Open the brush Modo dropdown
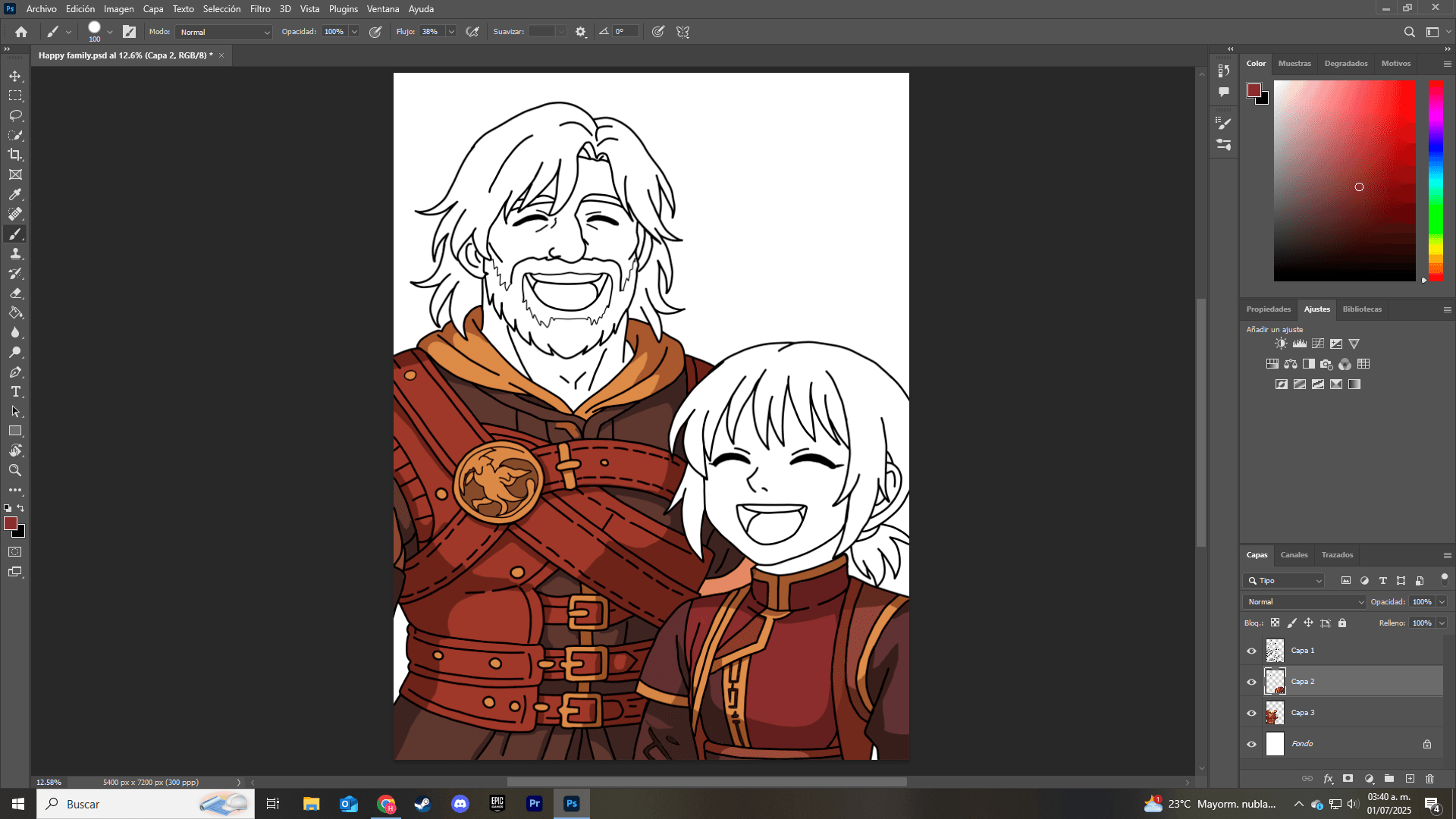 tap(224, 32)
